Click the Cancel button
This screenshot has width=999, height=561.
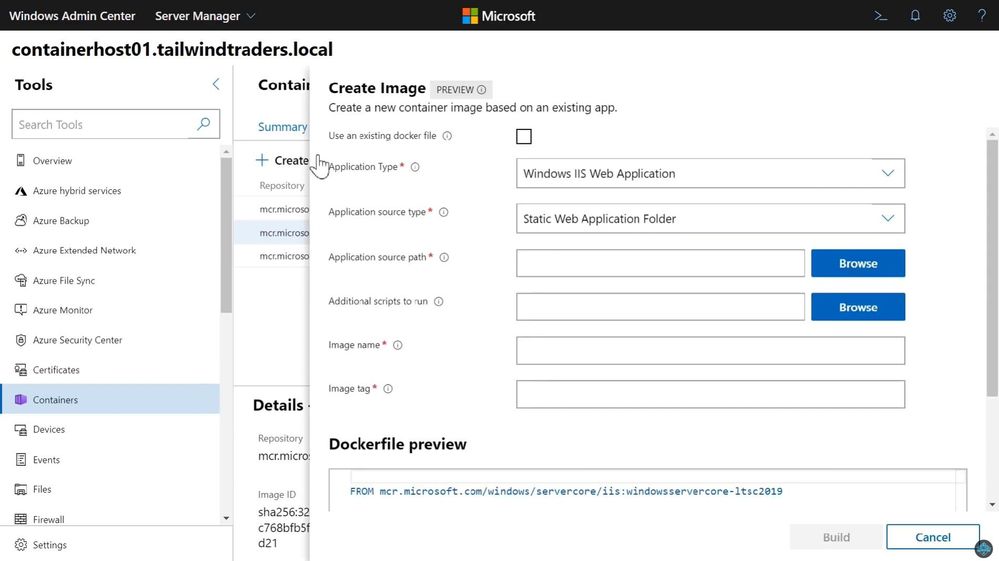click(x=933, y=537)
